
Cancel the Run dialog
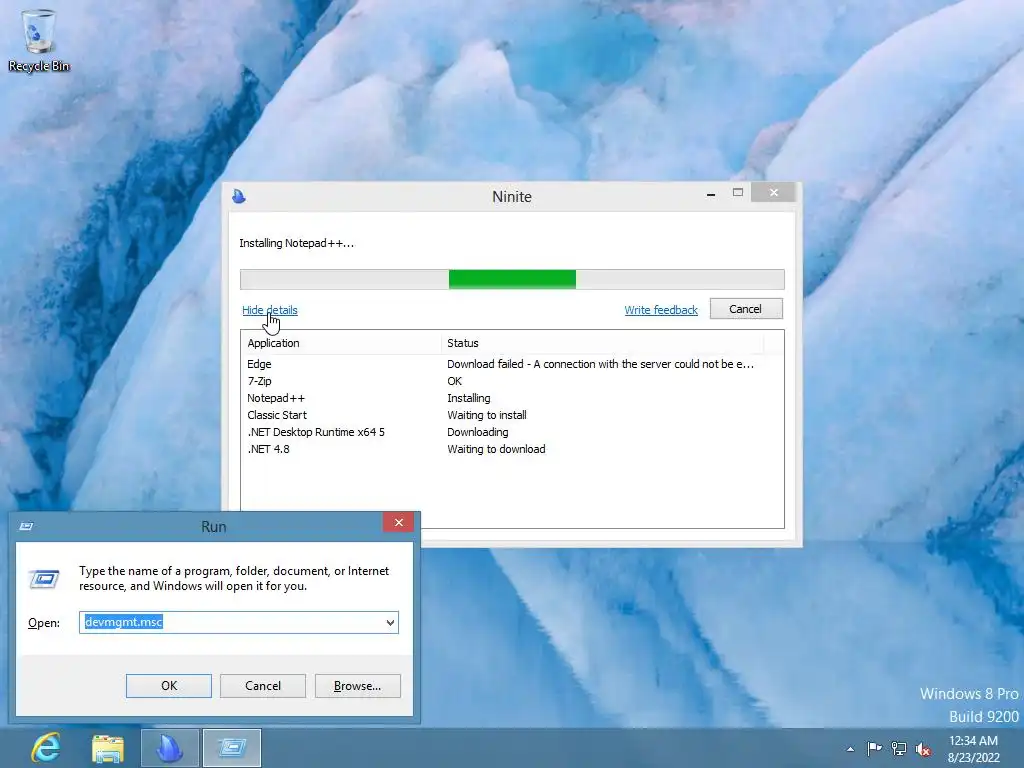click(263, 686)
